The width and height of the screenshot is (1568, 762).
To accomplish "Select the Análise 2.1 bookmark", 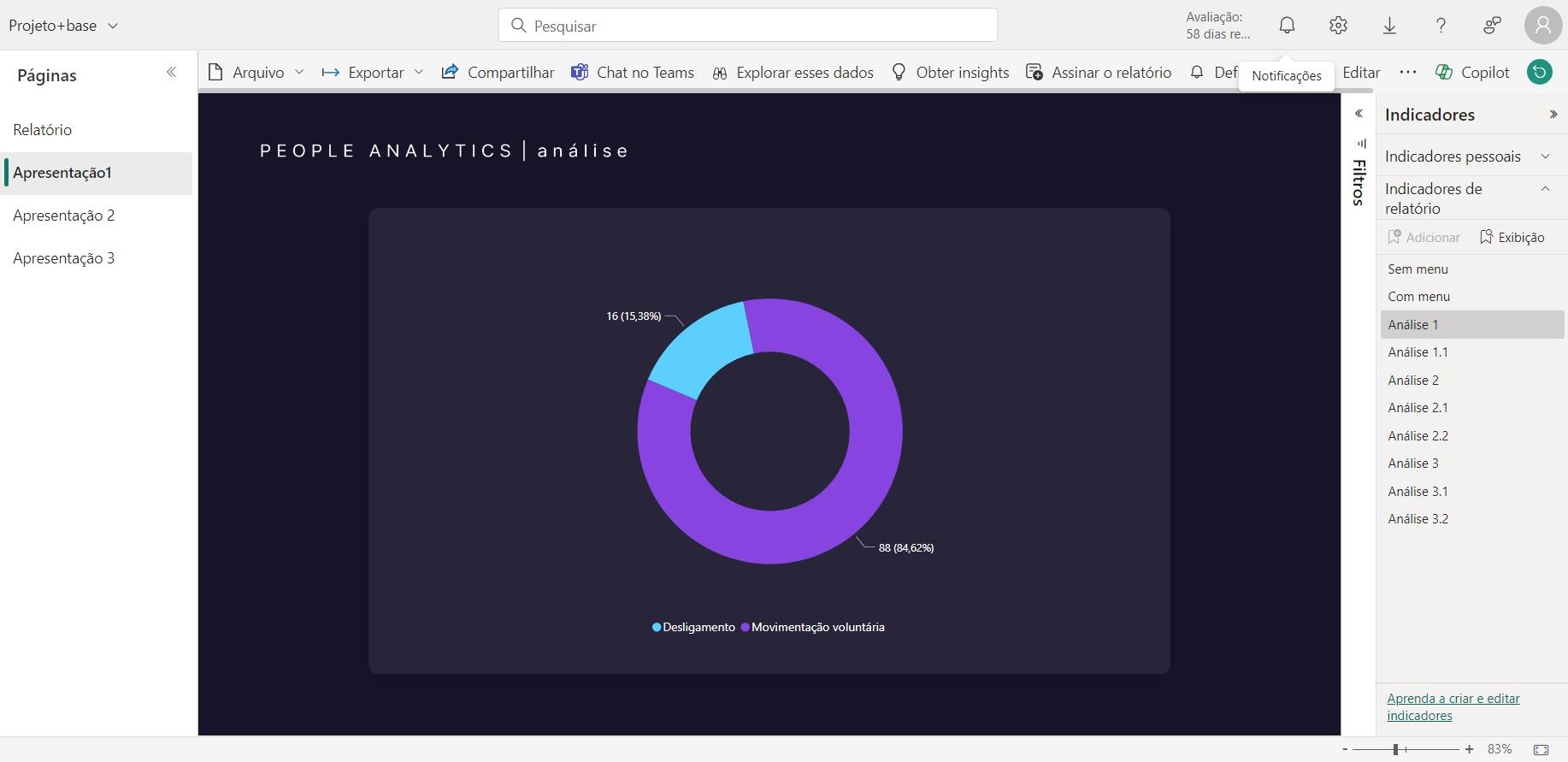I will (1471, 407).
